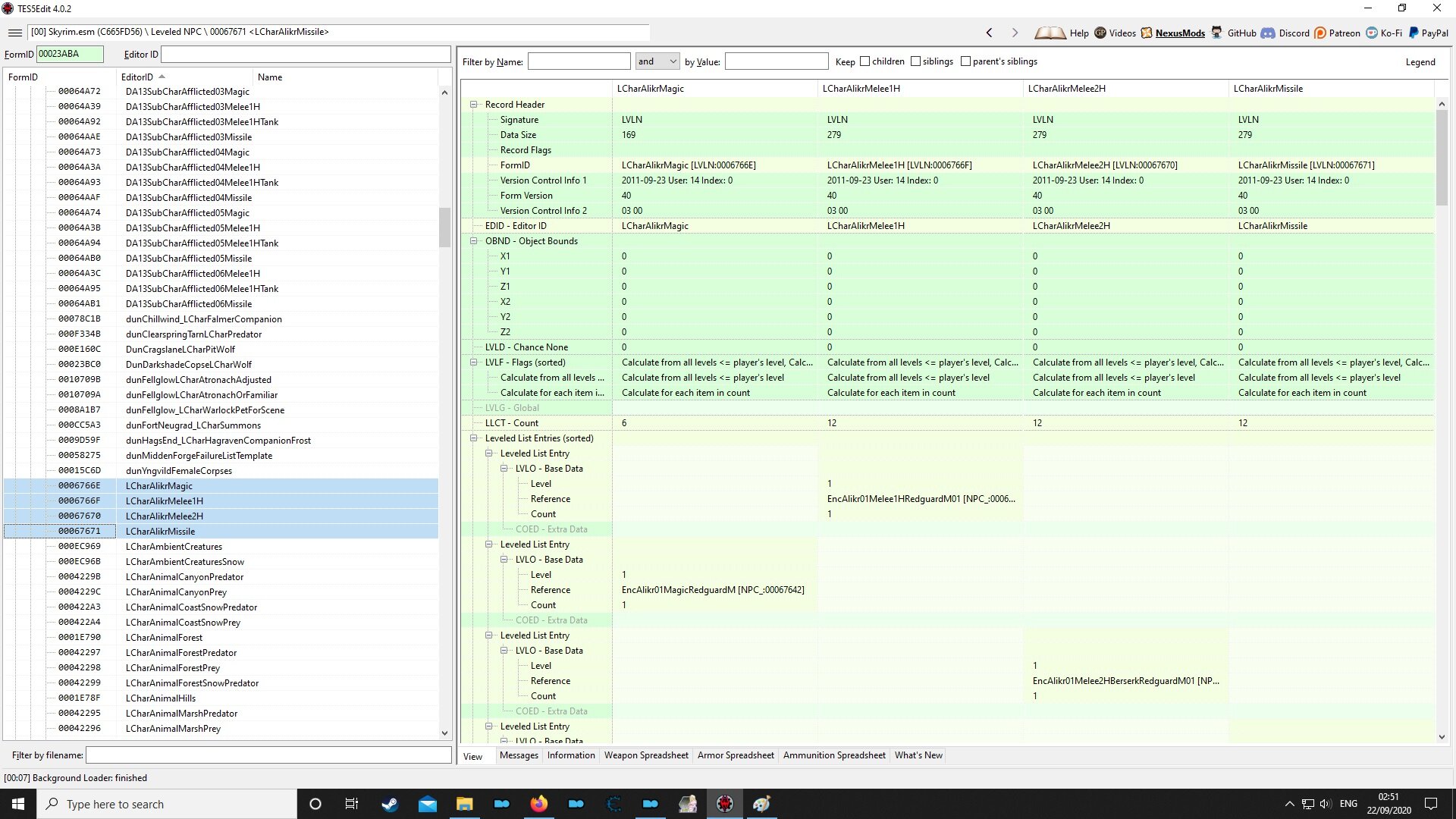Click the LCharAlikrMagic column header
The height and width of the screenshot is (819, 1456).
[x=714, y=89]
